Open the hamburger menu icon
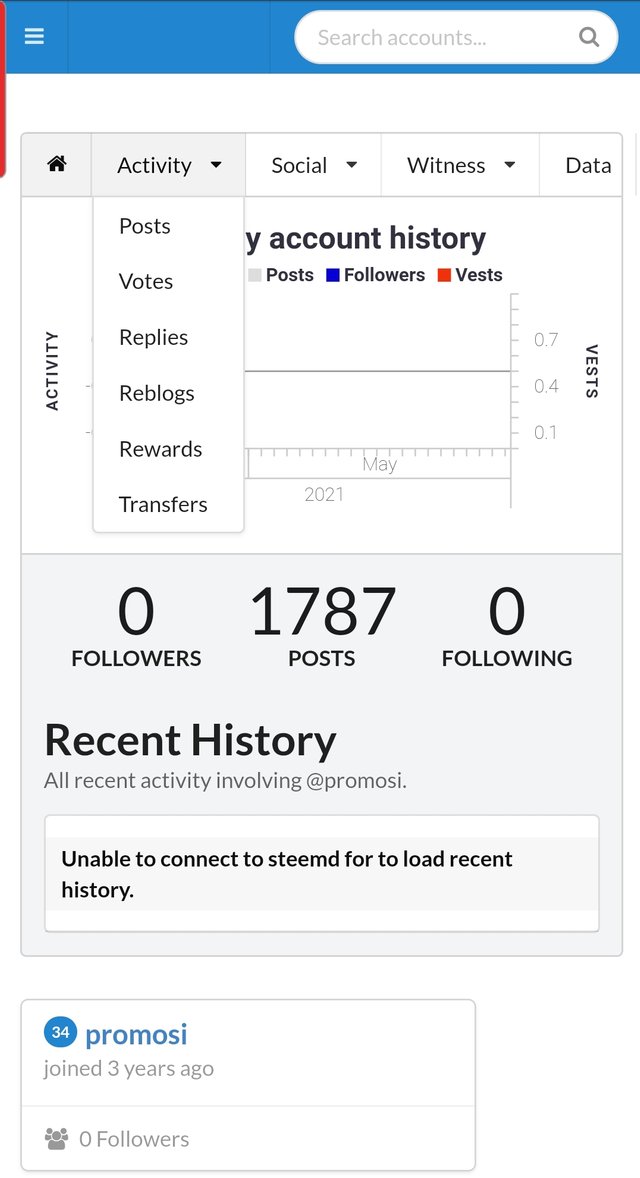 [34, 37]
